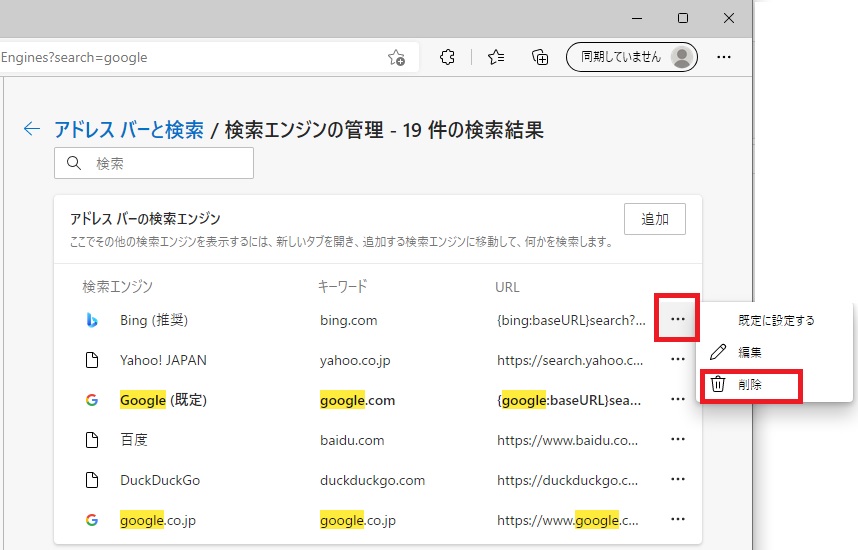
Task: Click the 検索エンジン column header
Action: point(117,286)
